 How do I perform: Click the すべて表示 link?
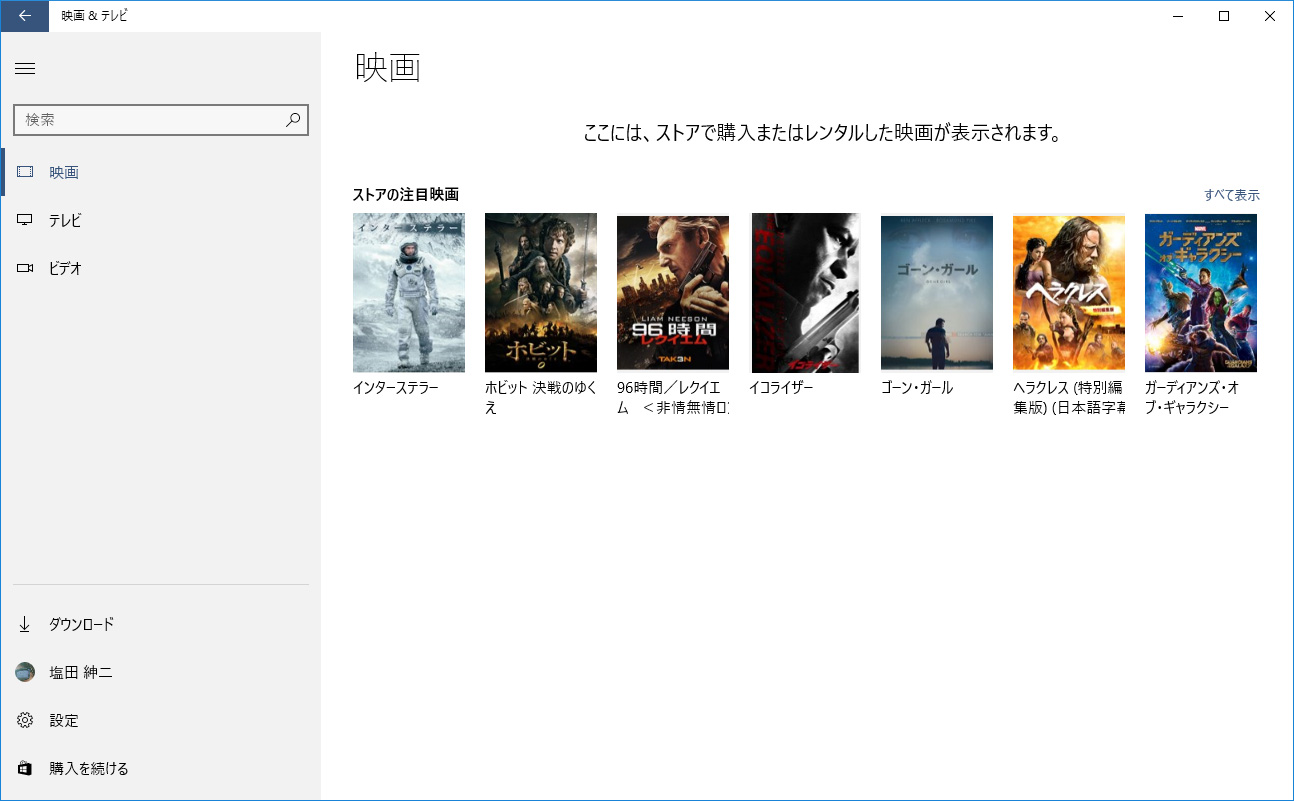(1232, 195)
